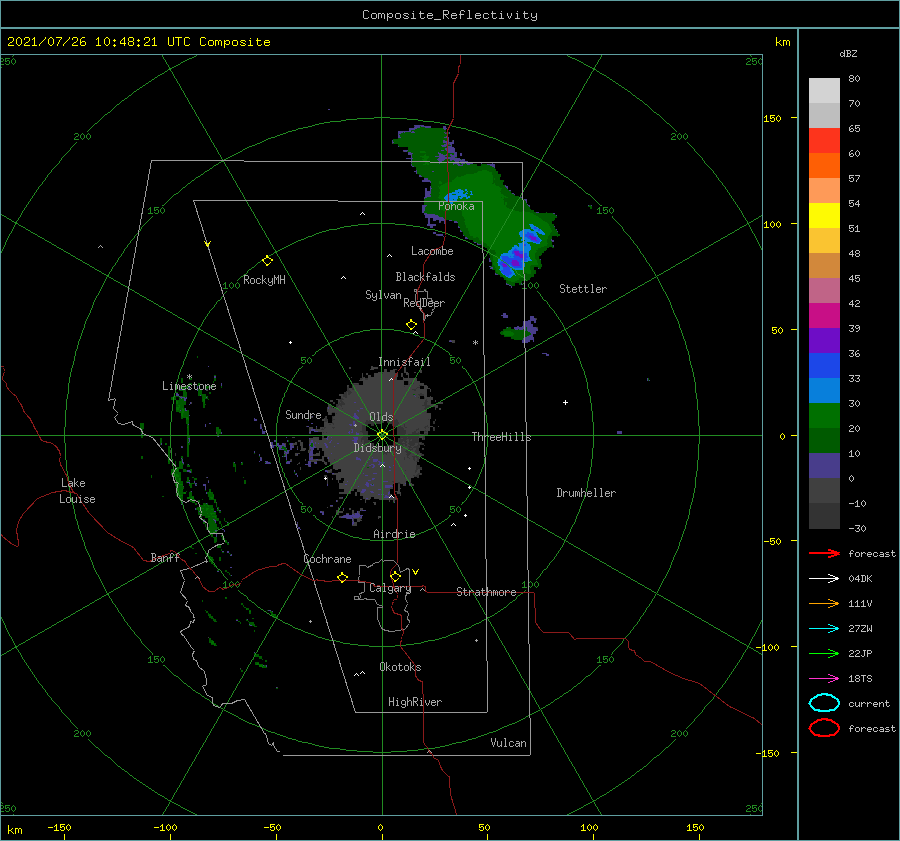Select the yellow 51-54 dBZ legend swatch
Viewport: 900px width, 841px height.
824,215
